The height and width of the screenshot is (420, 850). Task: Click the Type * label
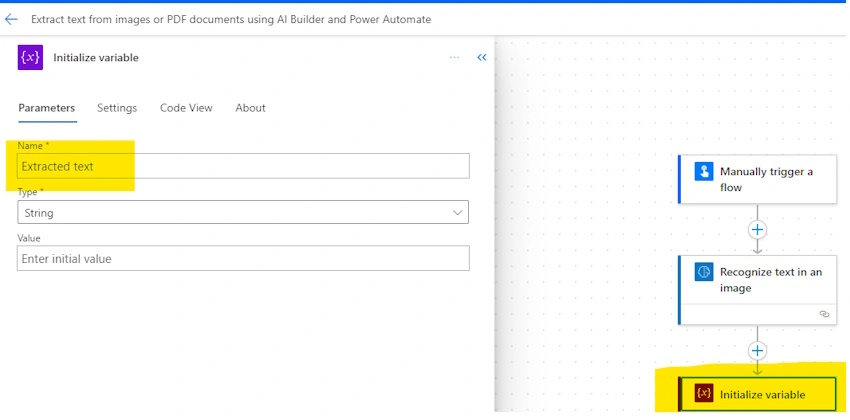pos(31,192)
